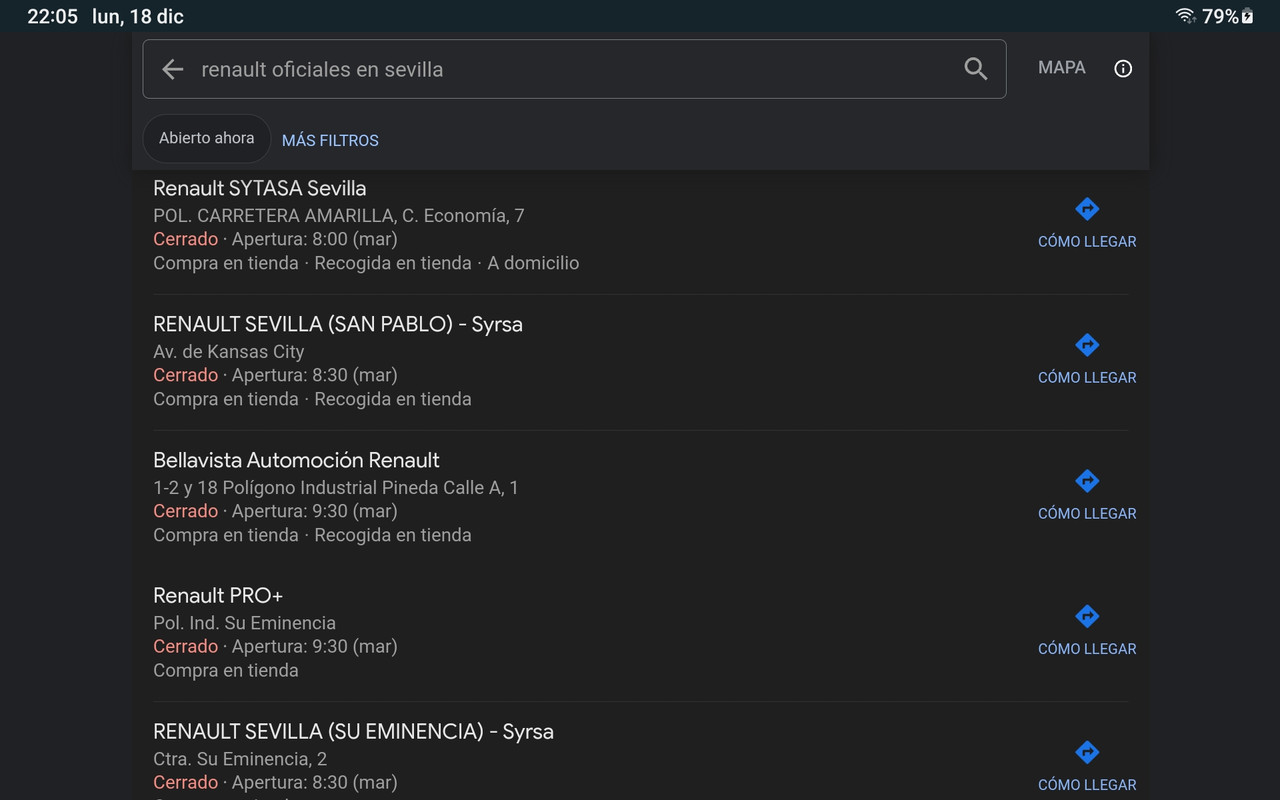Click CÓMO LLEGAR label for Su Eminencia Syrsa
The image size is (1280, 800).
1087,785
